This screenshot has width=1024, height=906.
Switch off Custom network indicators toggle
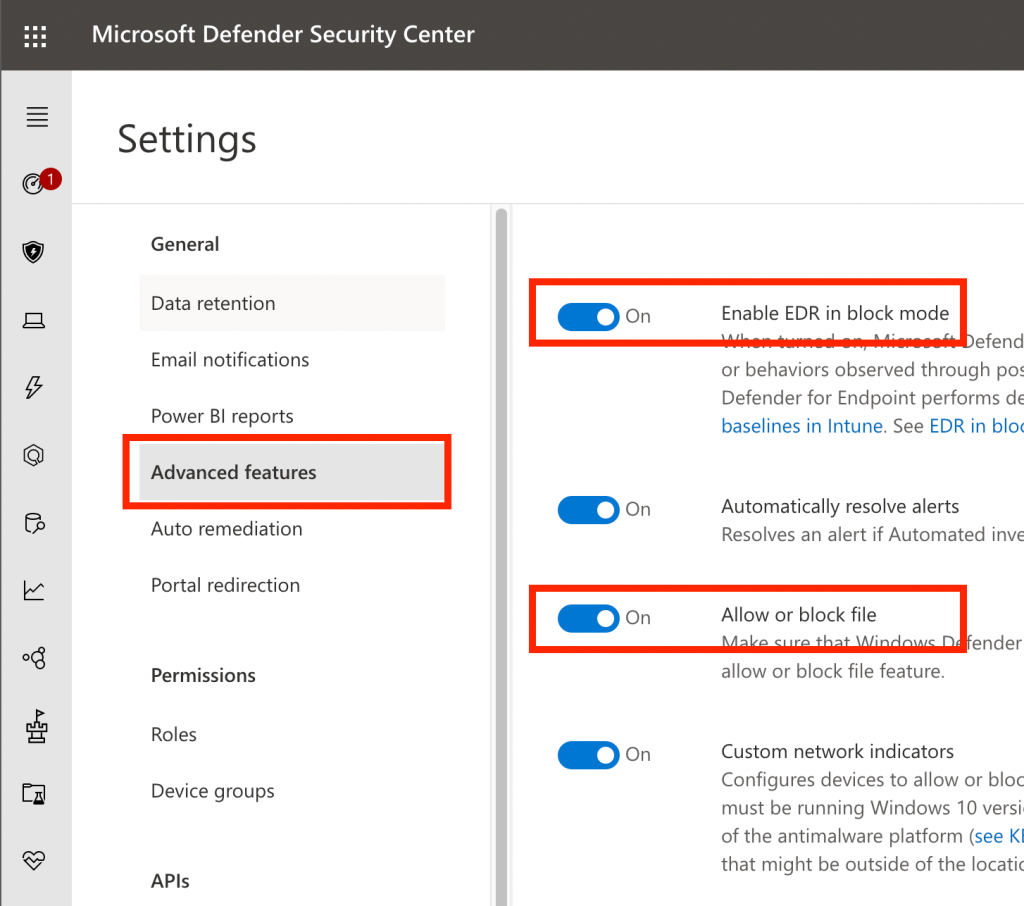[x=588, y=755]
